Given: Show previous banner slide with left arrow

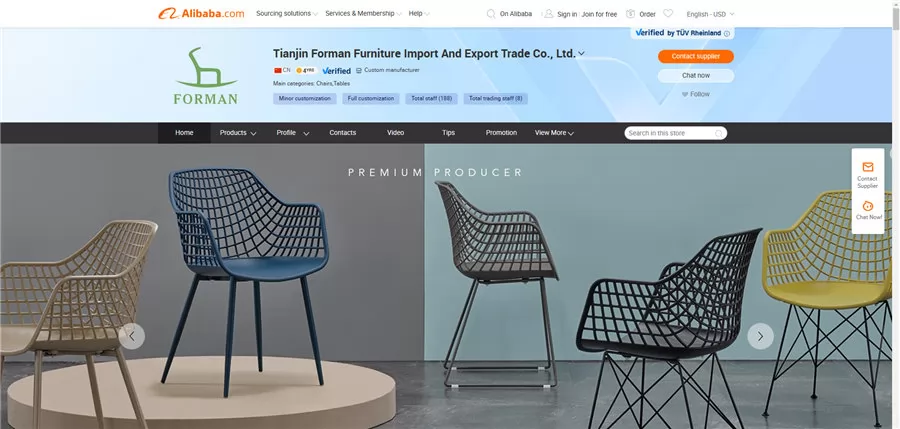Looking at the screenshot, I should 131,337.
